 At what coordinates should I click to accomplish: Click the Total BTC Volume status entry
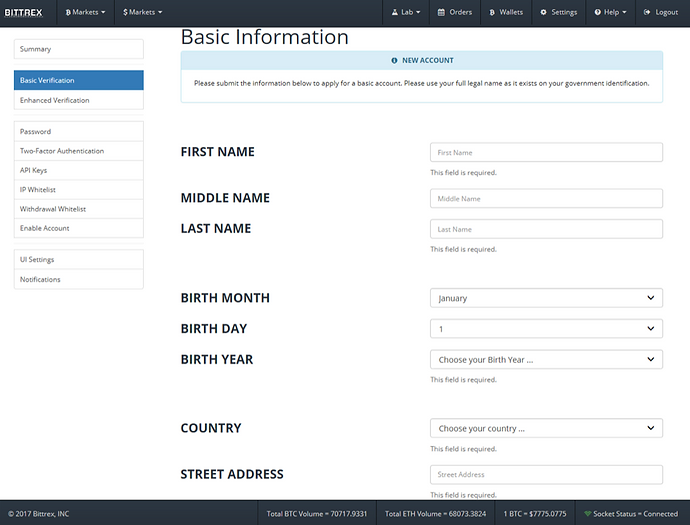coord(316,514)
